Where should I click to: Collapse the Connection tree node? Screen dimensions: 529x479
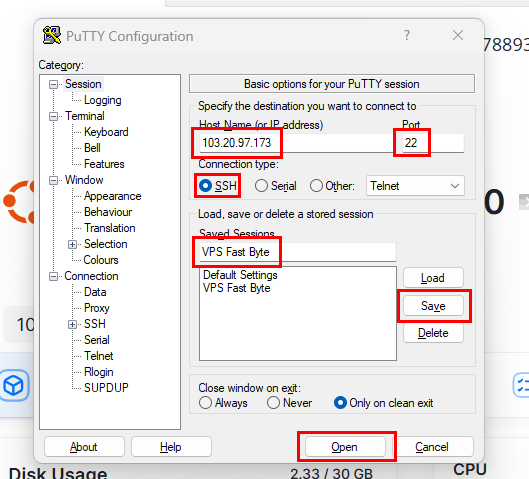pyautogui.click(x=53, y=277)
